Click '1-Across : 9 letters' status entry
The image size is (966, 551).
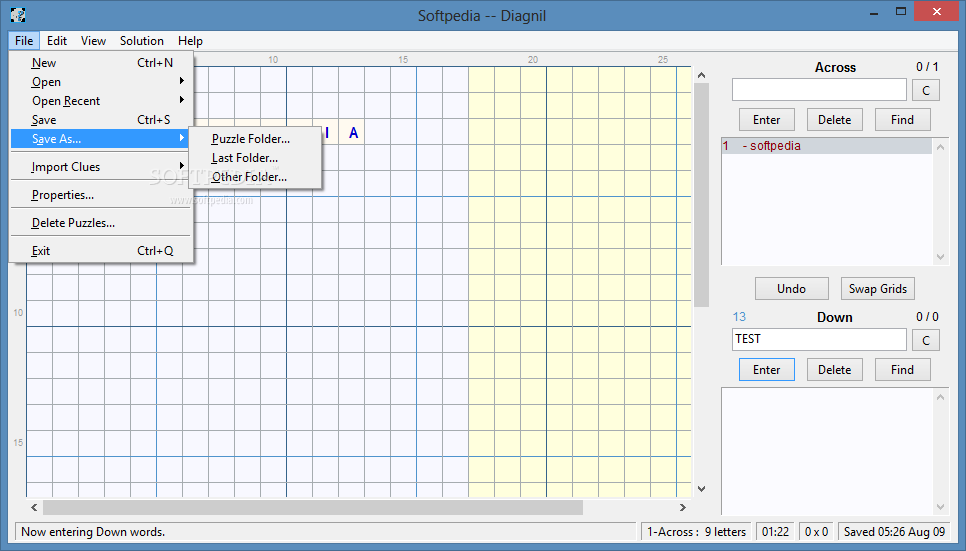click(x=696, y=532)
